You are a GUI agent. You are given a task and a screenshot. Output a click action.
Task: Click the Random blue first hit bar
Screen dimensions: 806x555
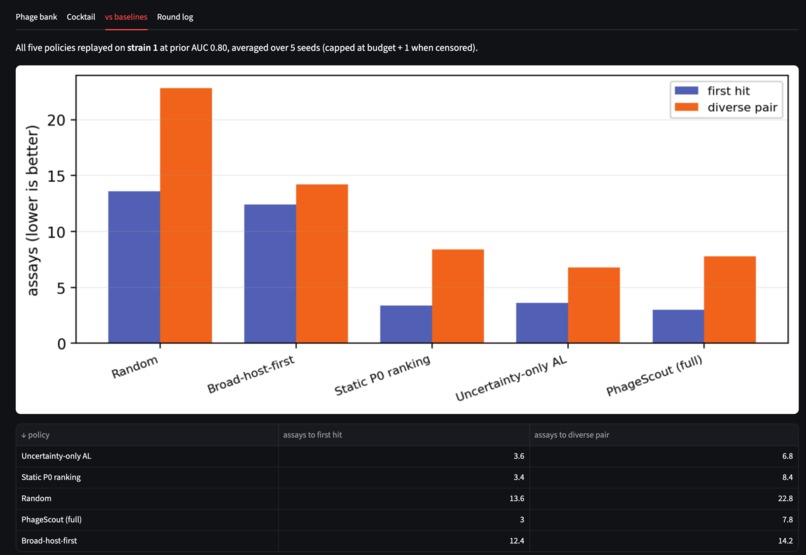(134, 267)
